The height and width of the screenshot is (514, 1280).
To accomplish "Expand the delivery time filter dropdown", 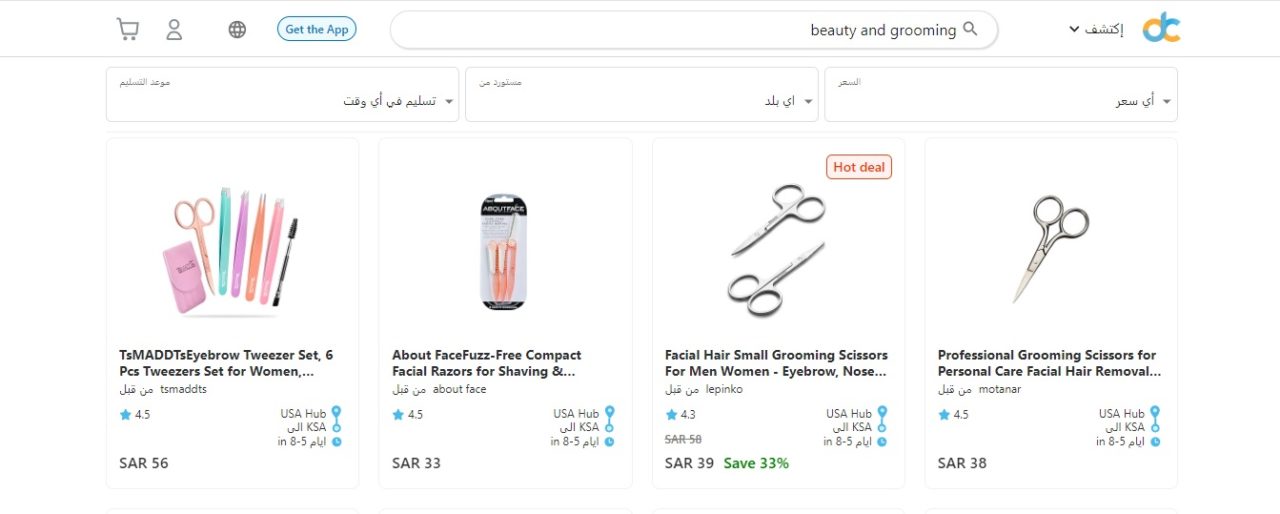I will tap(282, 95).
